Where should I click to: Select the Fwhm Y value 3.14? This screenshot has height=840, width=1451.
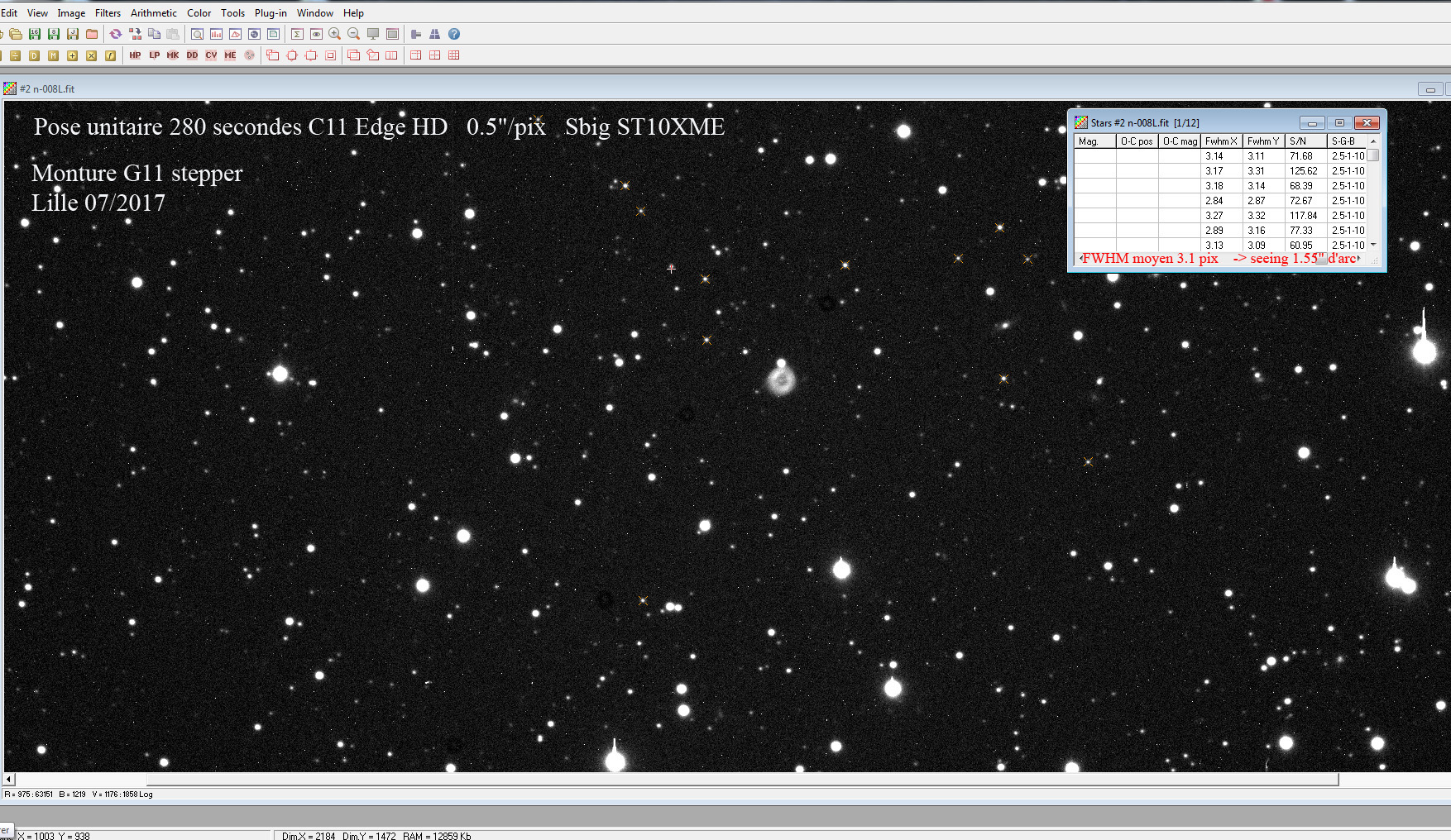point(1257,186)
